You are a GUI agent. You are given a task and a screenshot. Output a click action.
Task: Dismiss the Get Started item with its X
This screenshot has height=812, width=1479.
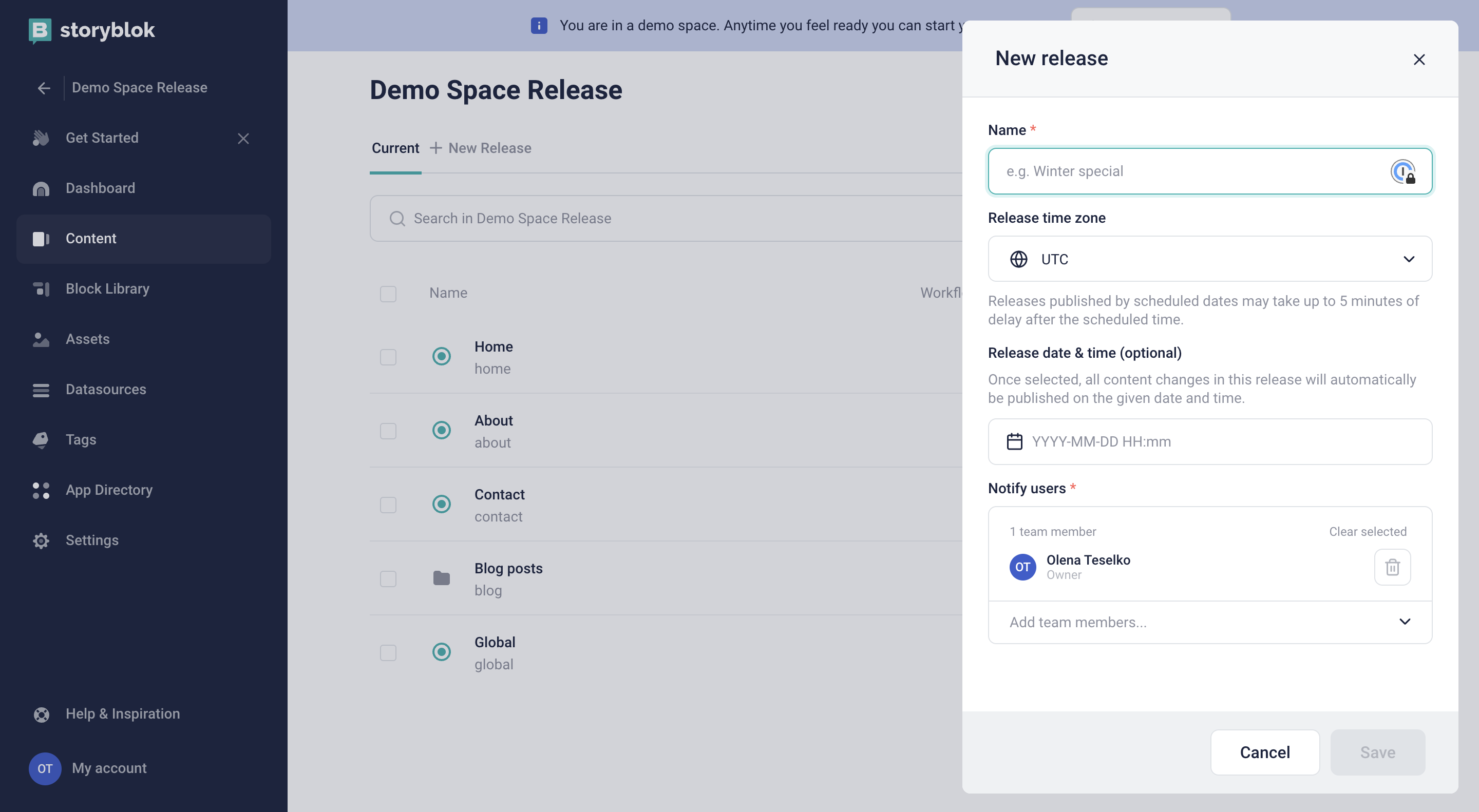click(x=243, y=138)
